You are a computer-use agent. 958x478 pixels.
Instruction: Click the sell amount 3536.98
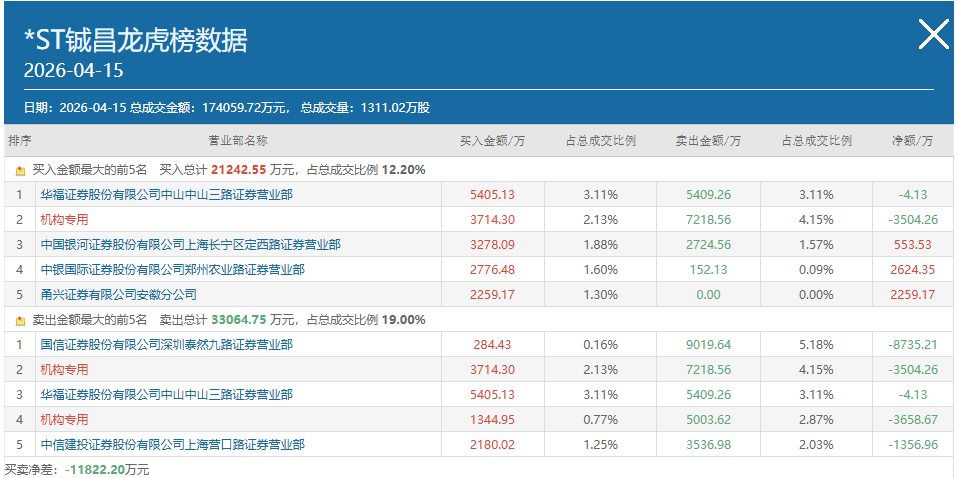point(708,445)
